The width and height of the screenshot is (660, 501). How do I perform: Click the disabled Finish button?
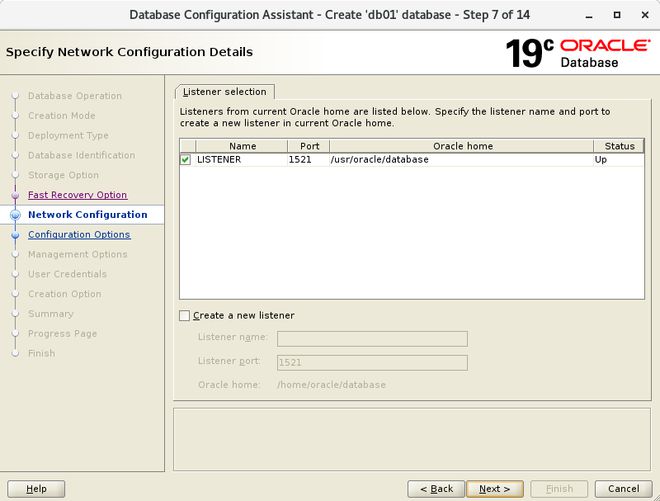pyautogui.click(x=559, y=489)
